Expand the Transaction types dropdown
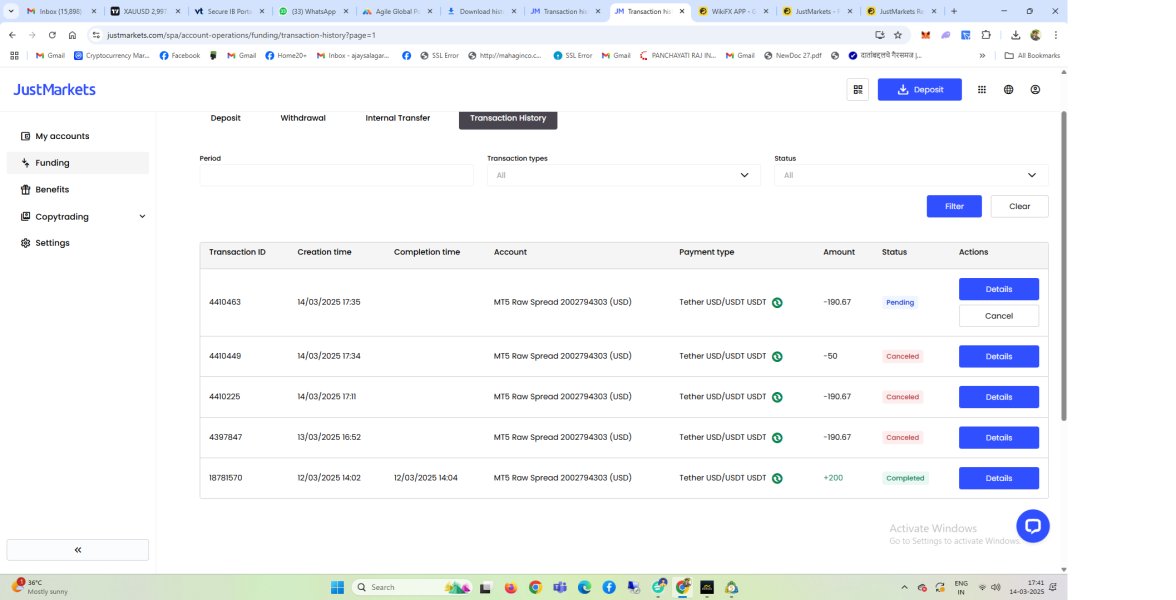This screenshot has width=1176, height=600. (623, 175)
